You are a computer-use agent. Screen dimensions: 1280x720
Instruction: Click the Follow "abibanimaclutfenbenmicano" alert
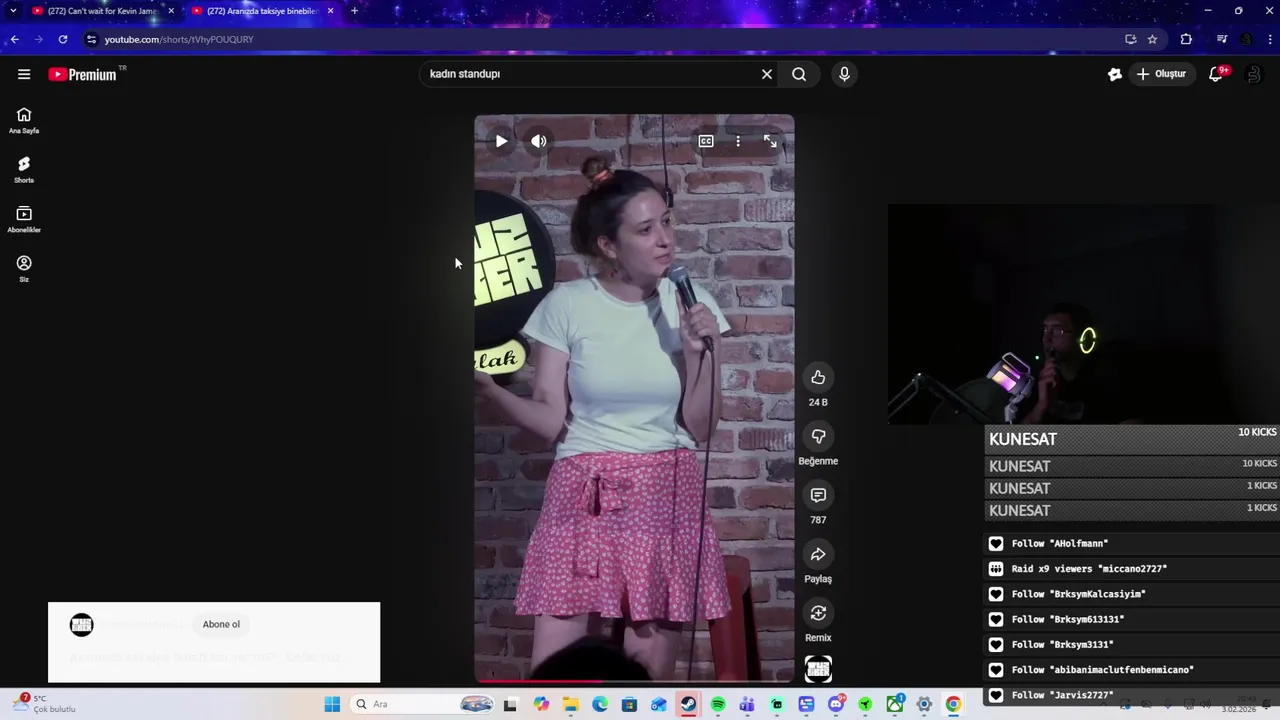(x=1133, y=669)
